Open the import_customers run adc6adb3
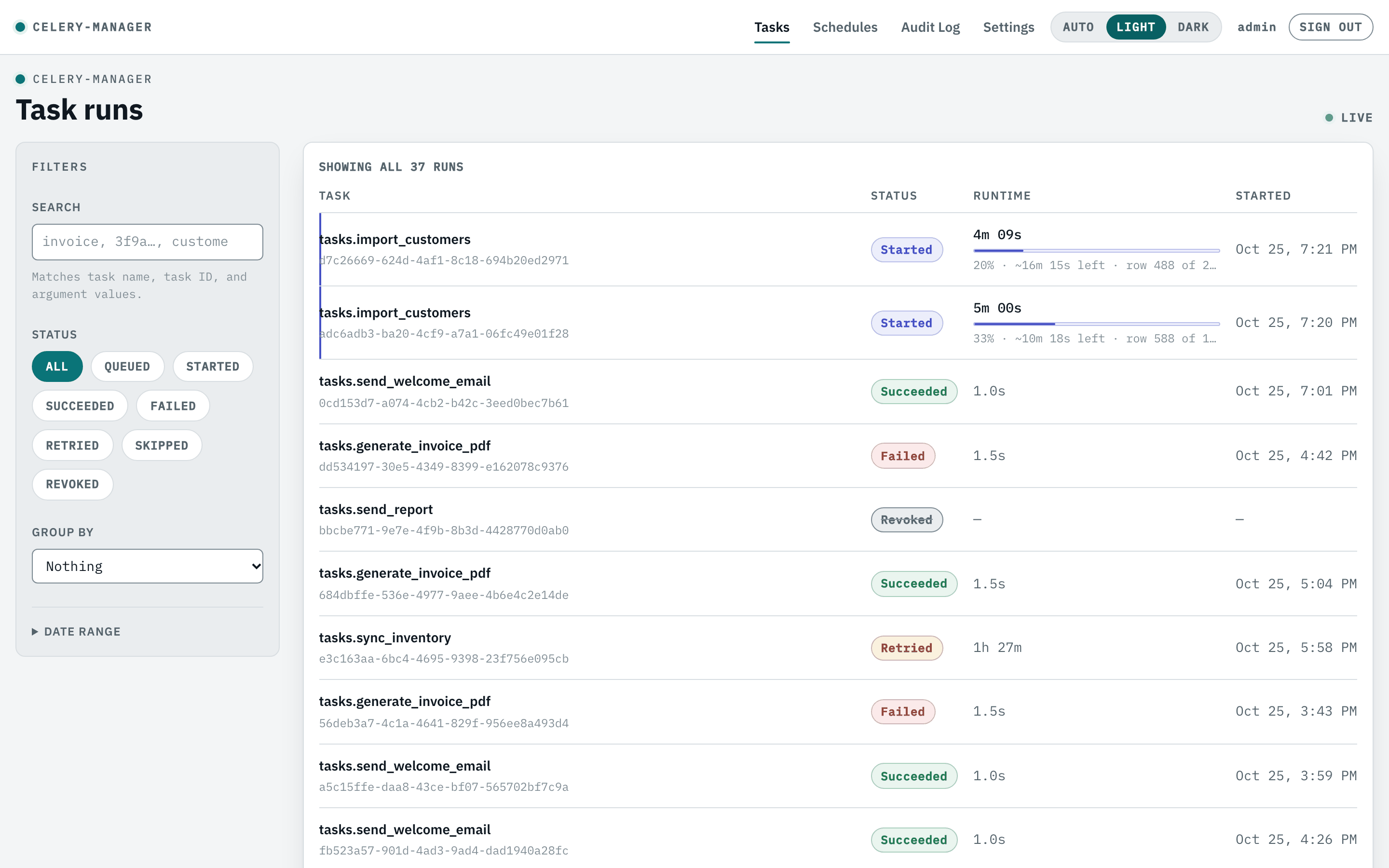Image resolution: width=1389 pixels, height=868 pixels. tap(838, 323)
